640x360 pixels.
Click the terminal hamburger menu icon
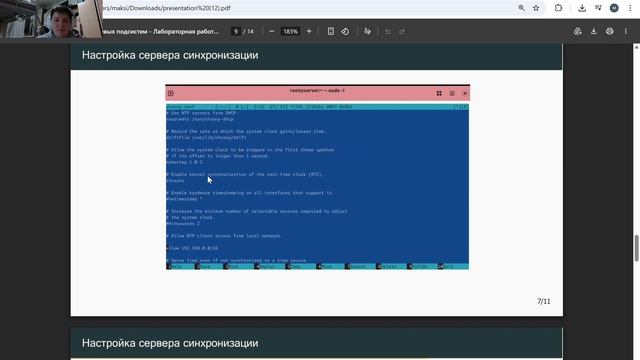point(452,93)
